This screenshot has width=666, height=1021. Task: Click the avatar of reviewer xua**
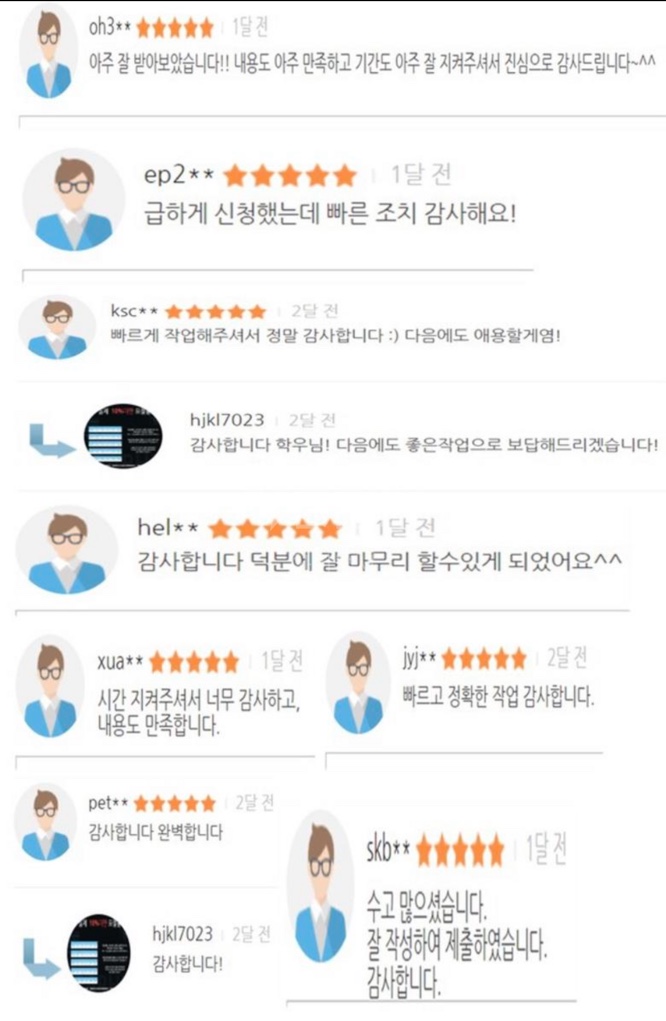point(50,690)
